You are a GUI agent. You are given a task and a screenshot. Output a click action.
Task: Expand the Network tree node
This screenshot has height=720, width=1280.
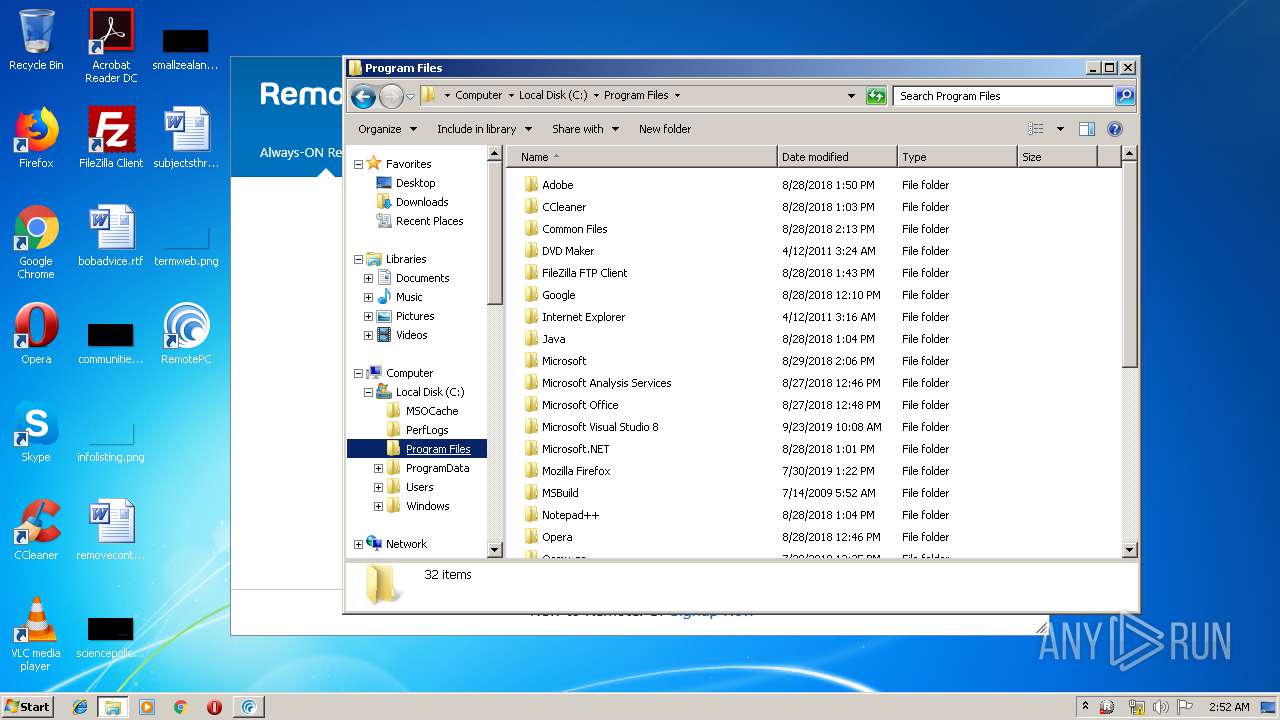click(359, 544)
